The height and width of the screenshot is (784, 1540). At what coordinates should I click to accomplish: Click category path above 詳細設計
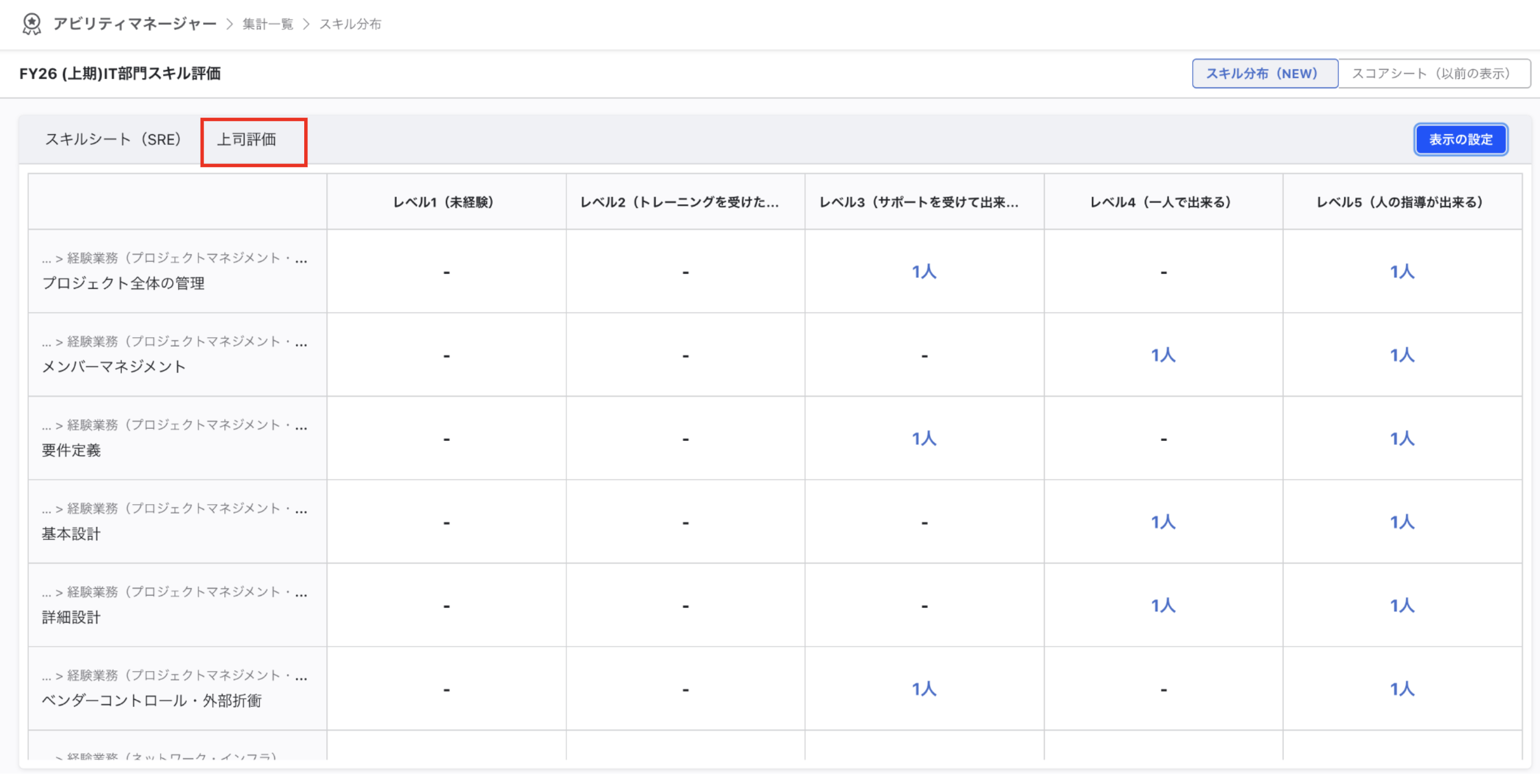point(175,593)
